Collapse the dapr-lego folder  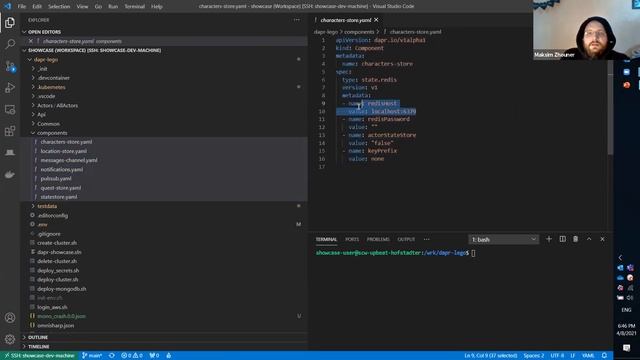click(x=46, y=60)
